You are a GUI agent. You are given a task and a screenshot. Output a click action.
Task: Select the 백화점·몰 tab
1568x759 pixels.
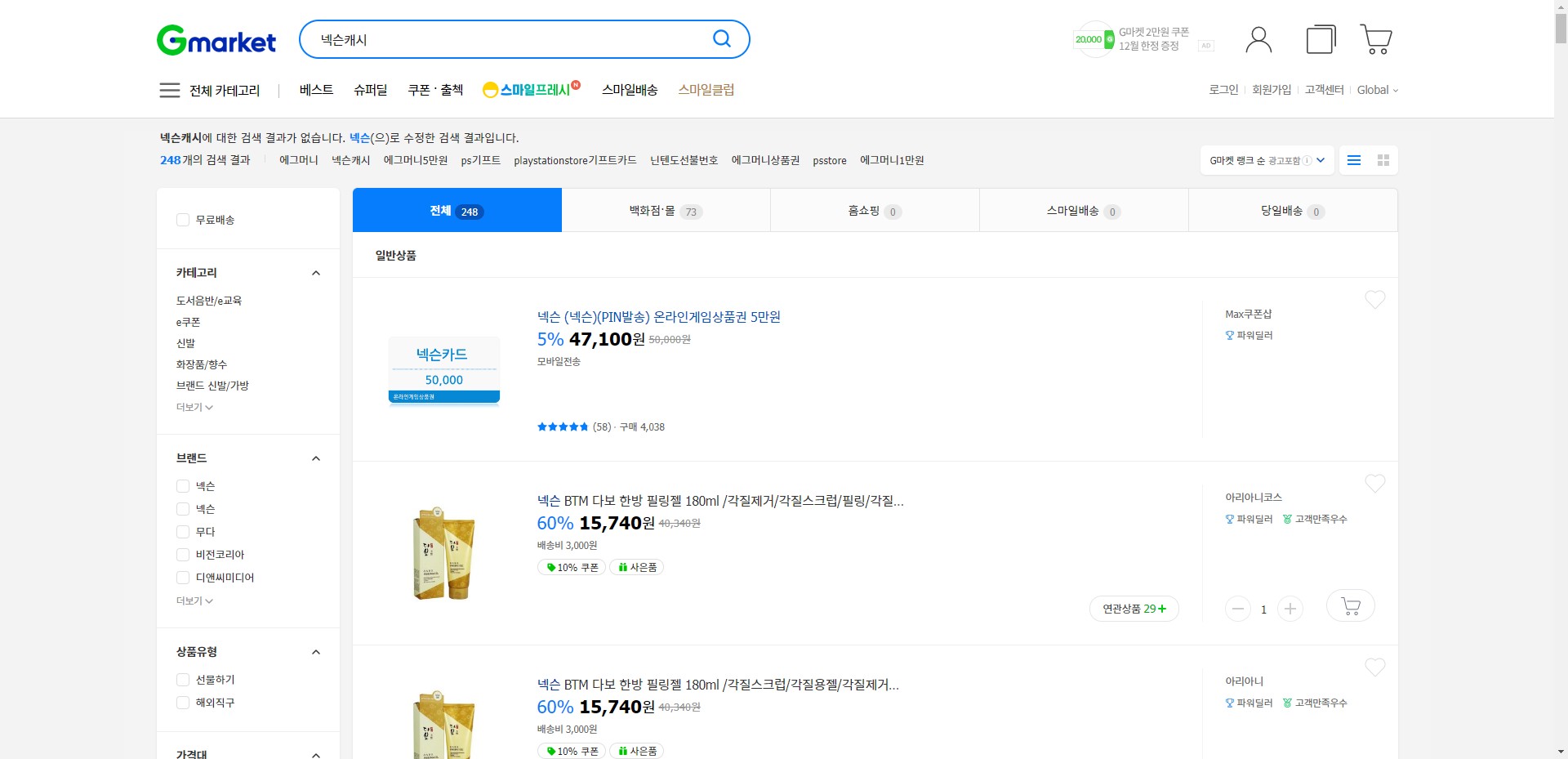click(666, 211)
